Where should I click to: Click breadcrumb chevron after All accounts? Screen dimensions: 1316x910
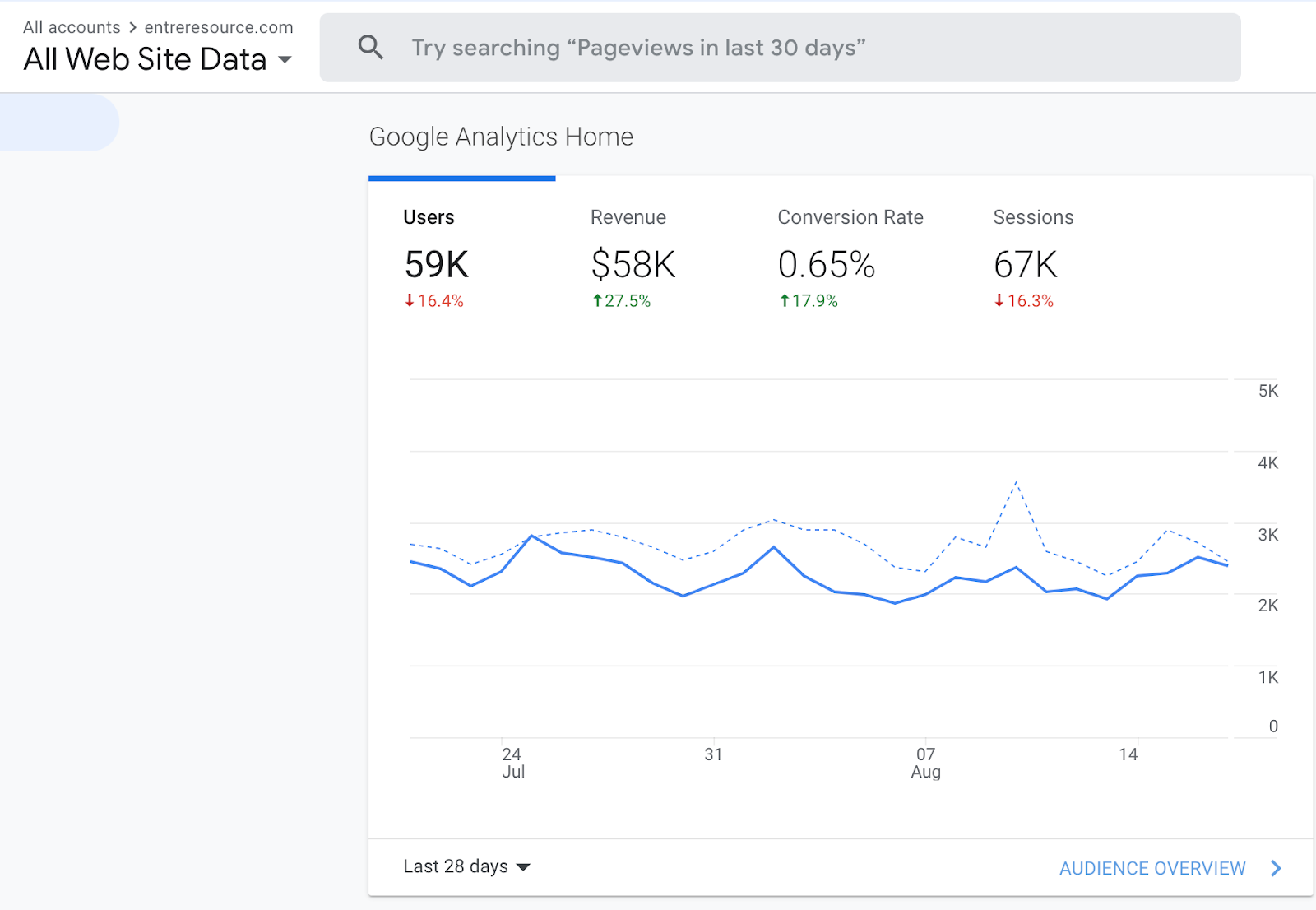(132, 27)
